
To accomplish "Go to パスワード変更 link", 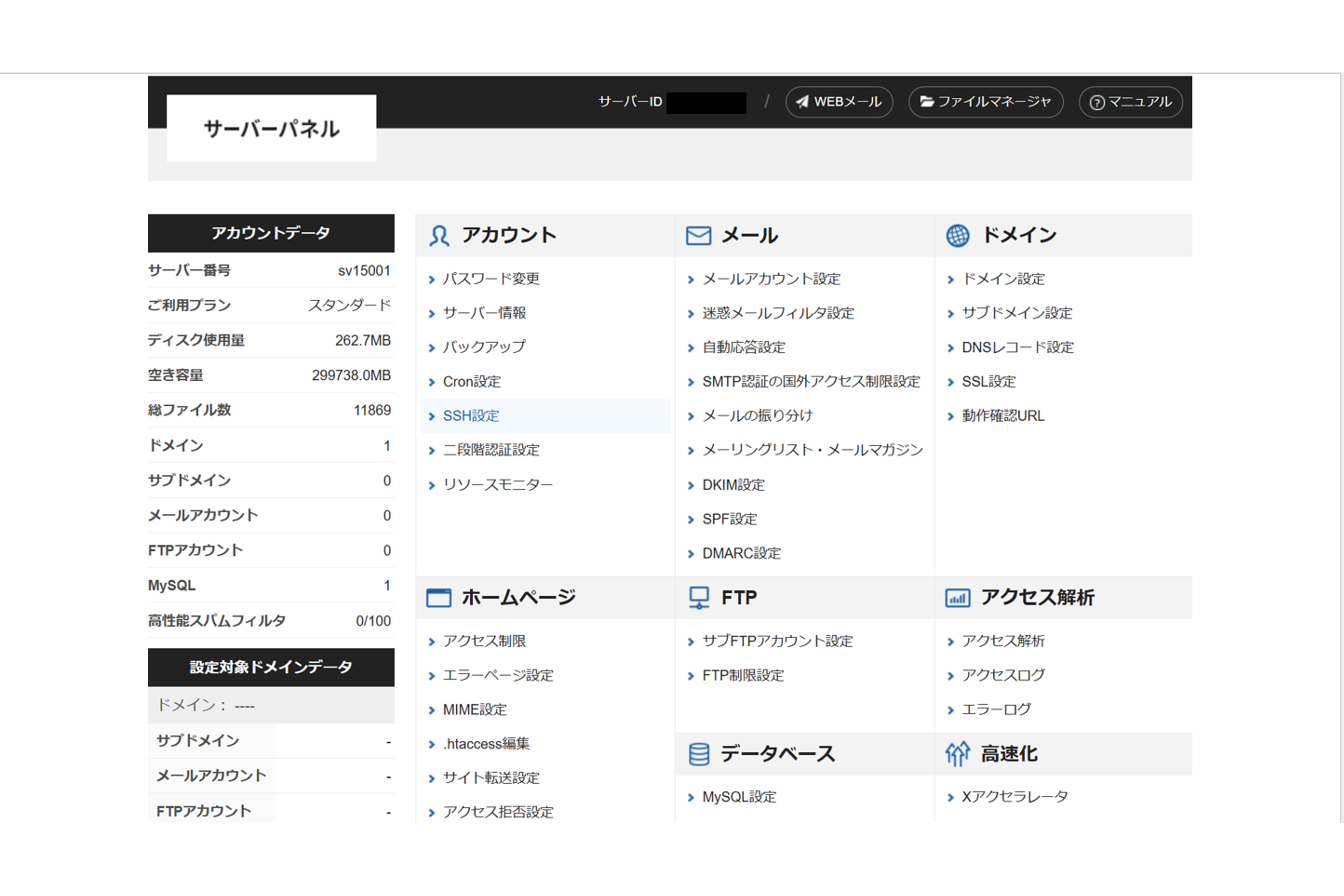I will (491, 279).
